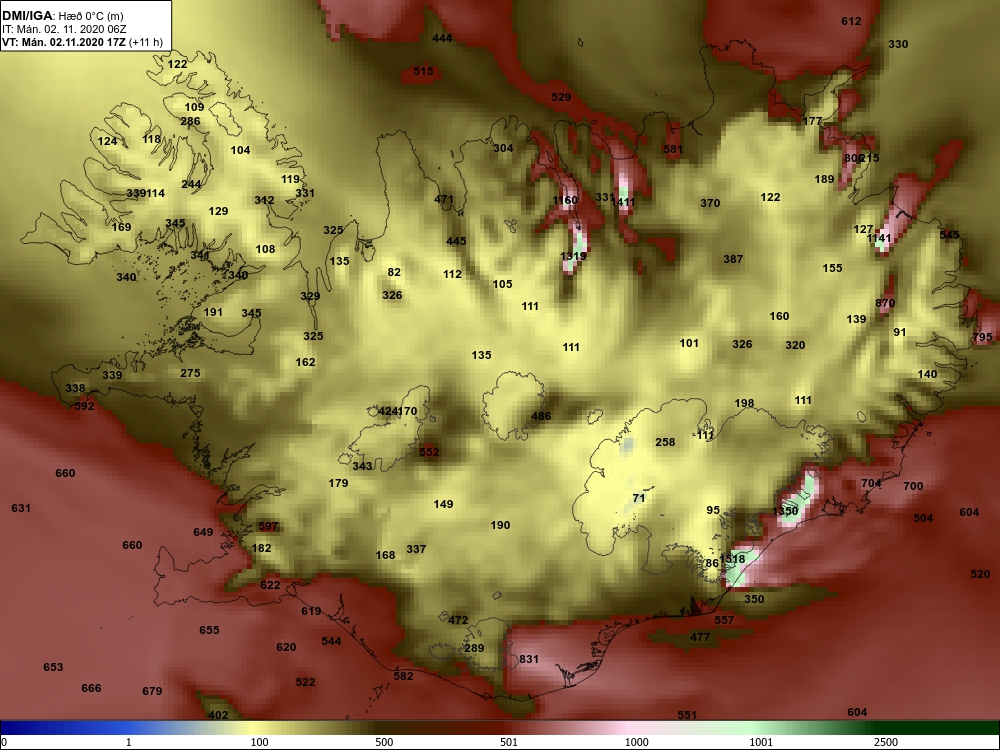Select the 1319 height value

[x=573, y=256]
